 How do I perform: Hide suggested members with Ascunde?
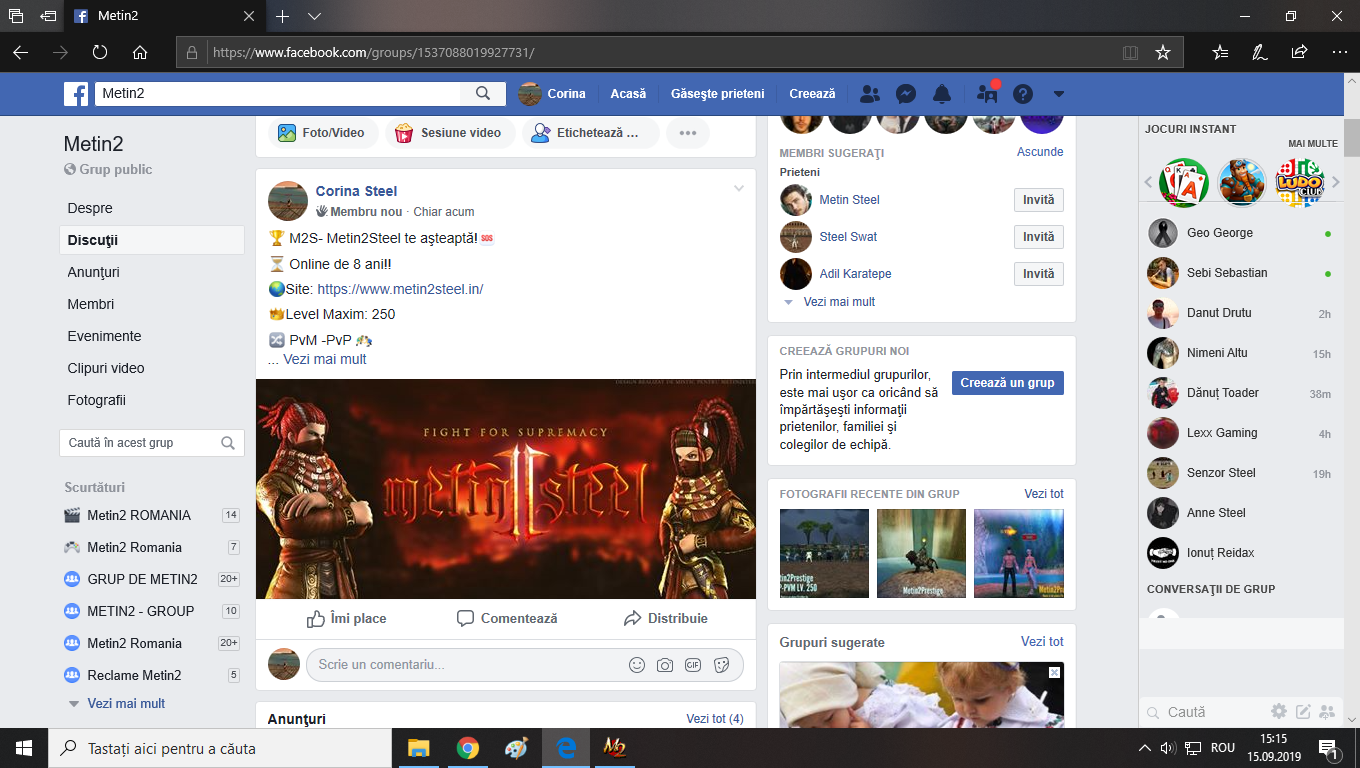tap(1040, 152)
